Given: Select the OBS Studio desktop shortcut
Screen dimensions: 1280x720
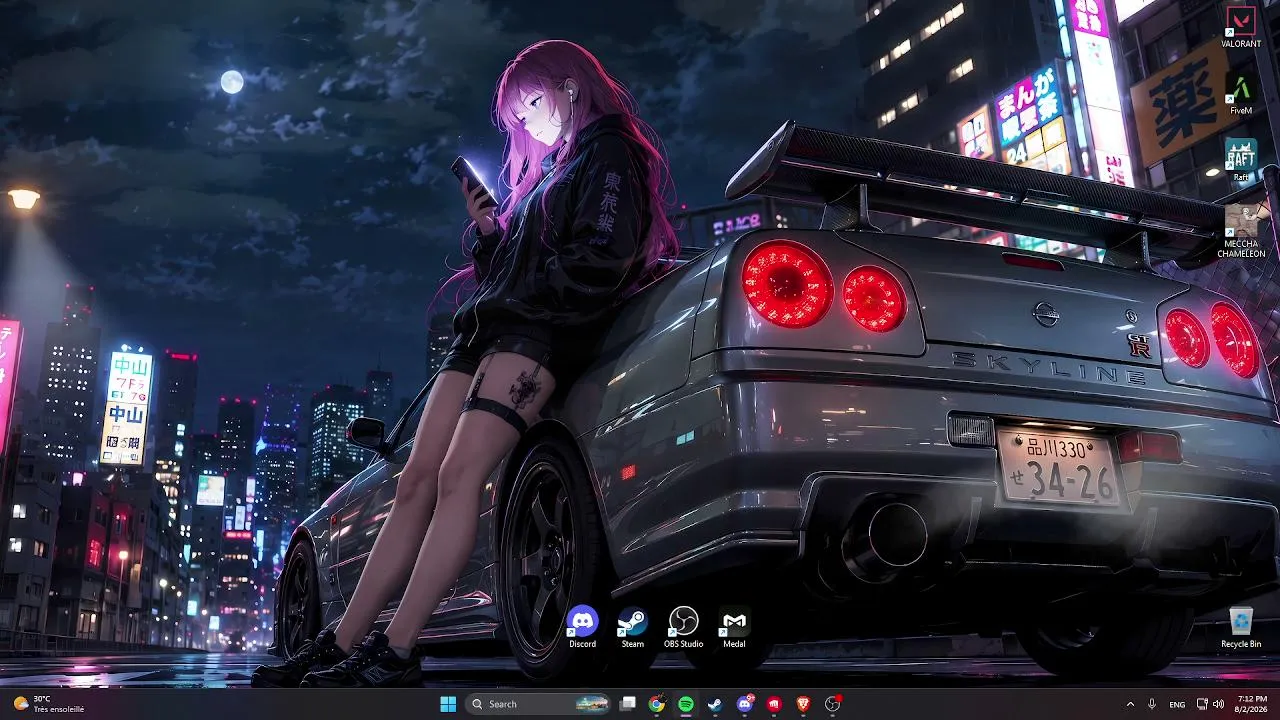Looking at the screenshot, I should pyautogui.click(x=684, y=628).
